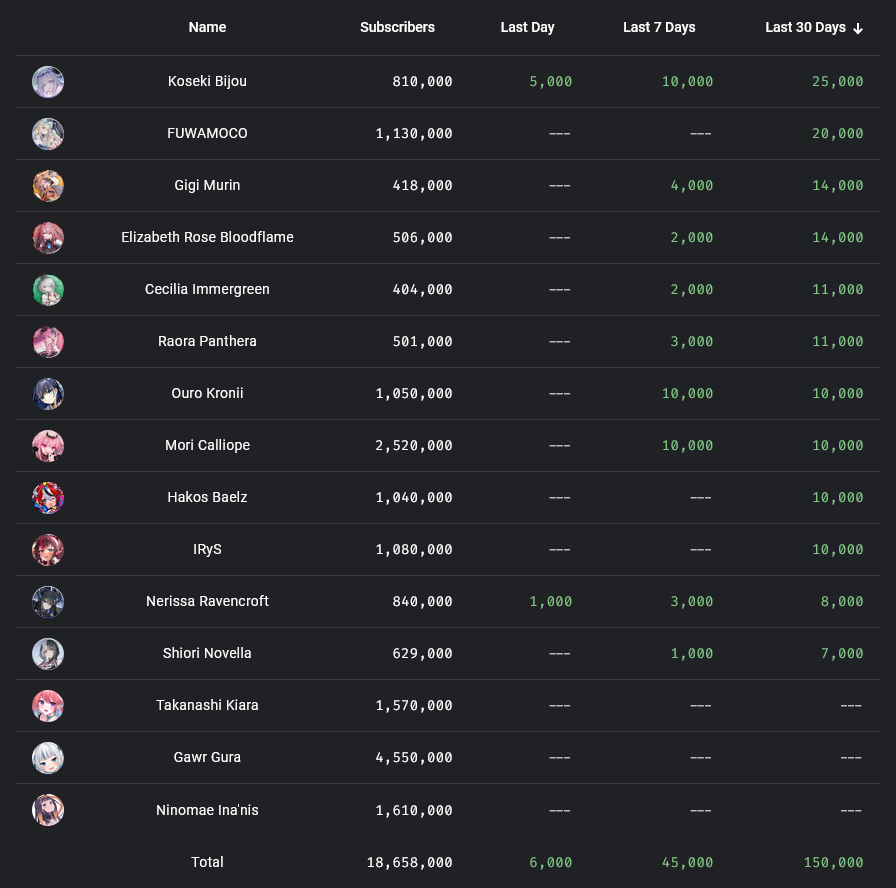Open Ouro Kronii's avatar icon
The width and height of the screenshot is (896, 888).
[48, 394]
